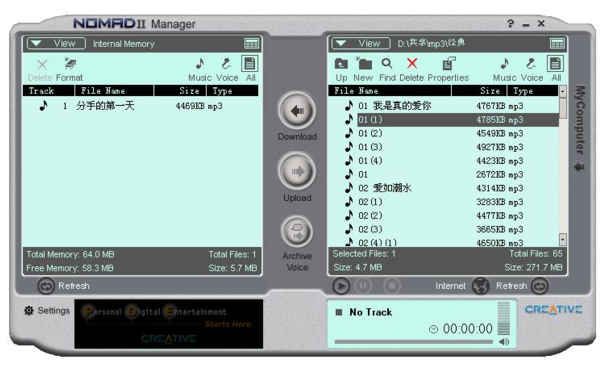This screenshot has width=600, height=381.
Task: Select file '01' sized 2672KB
Action: click(x=444, y=174)
